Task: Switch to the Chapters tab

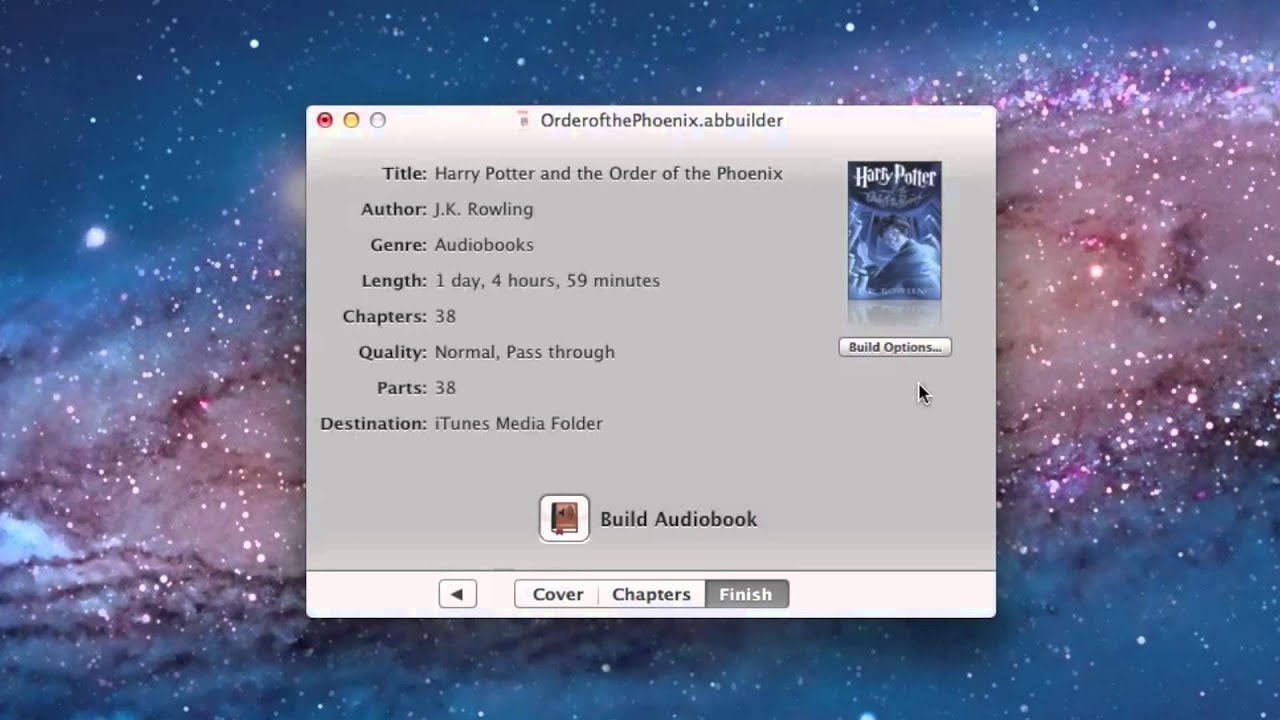Action: tap(651, 594)
